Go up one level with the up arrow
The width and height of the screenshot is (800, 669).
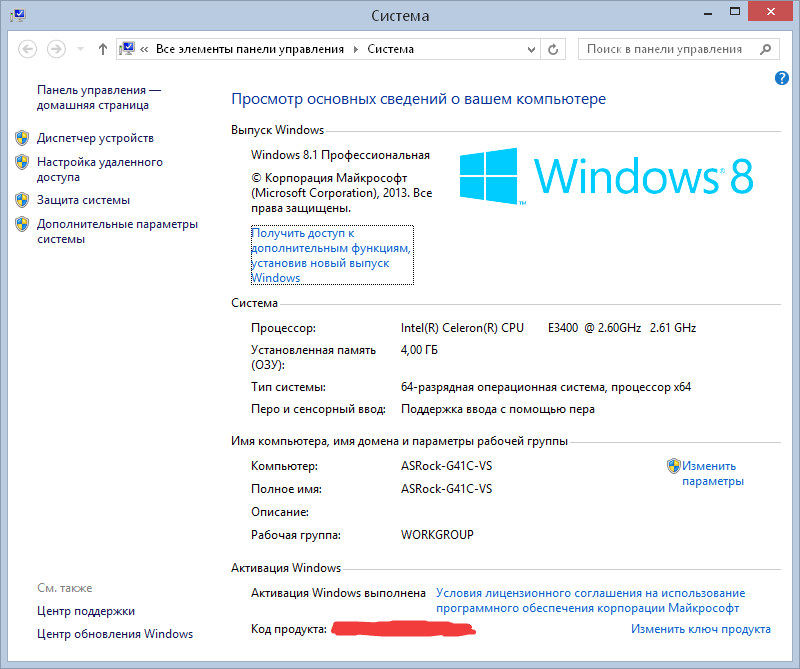tap(103, 49)
